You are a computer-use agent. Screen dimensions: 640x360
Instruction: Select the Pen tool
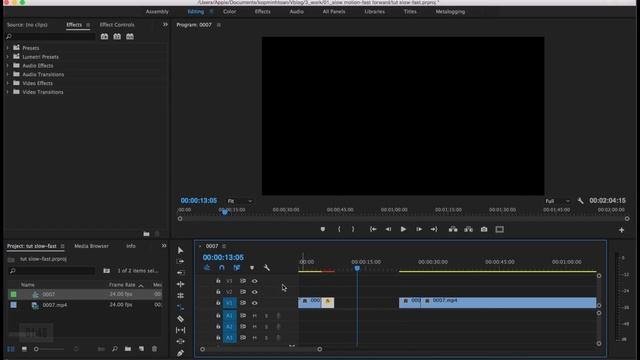click(180, 353)
